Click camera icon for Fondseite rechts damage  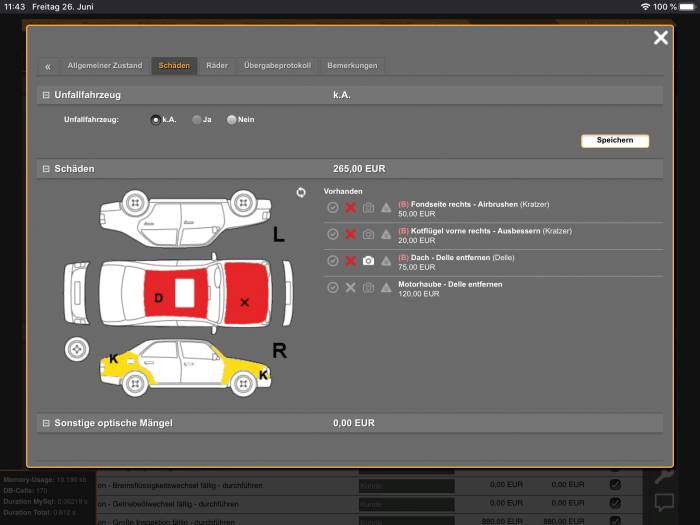pos(368,207)
